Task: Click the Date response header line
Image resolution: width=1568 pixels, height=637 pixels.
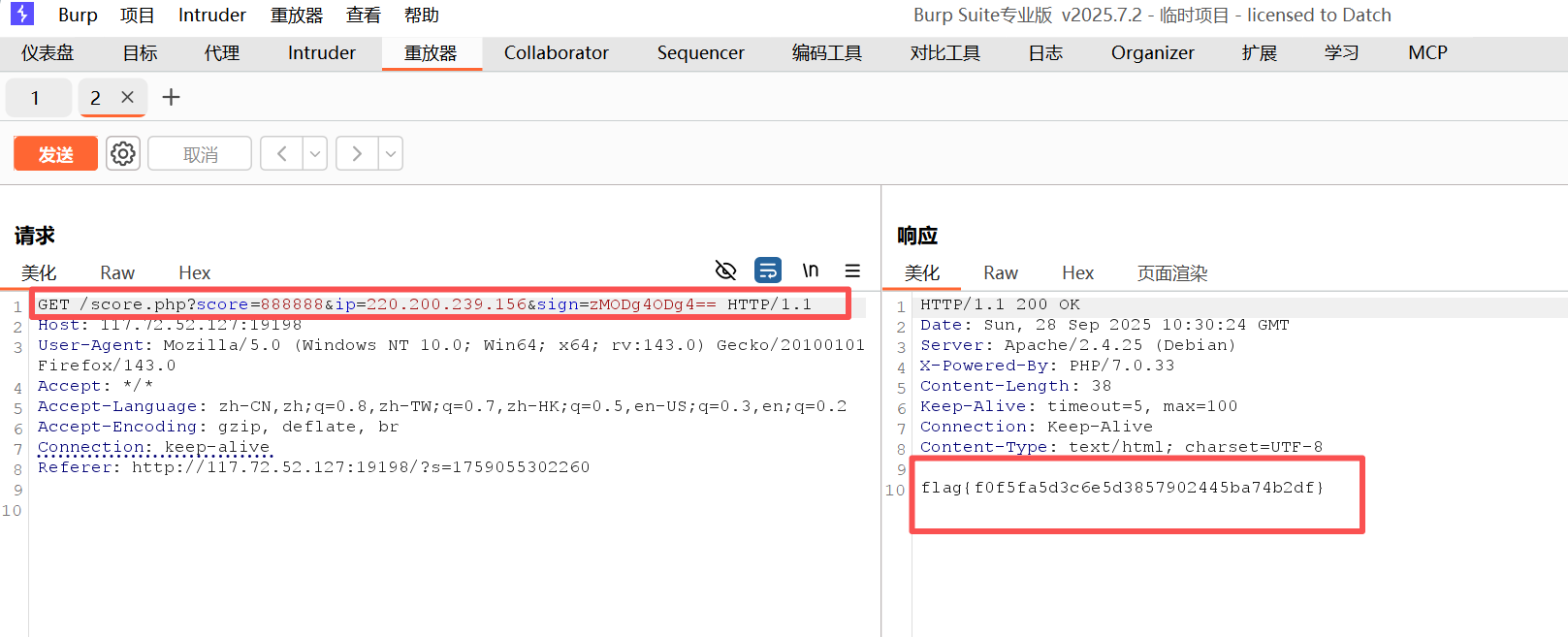Action: point(1104,325)
